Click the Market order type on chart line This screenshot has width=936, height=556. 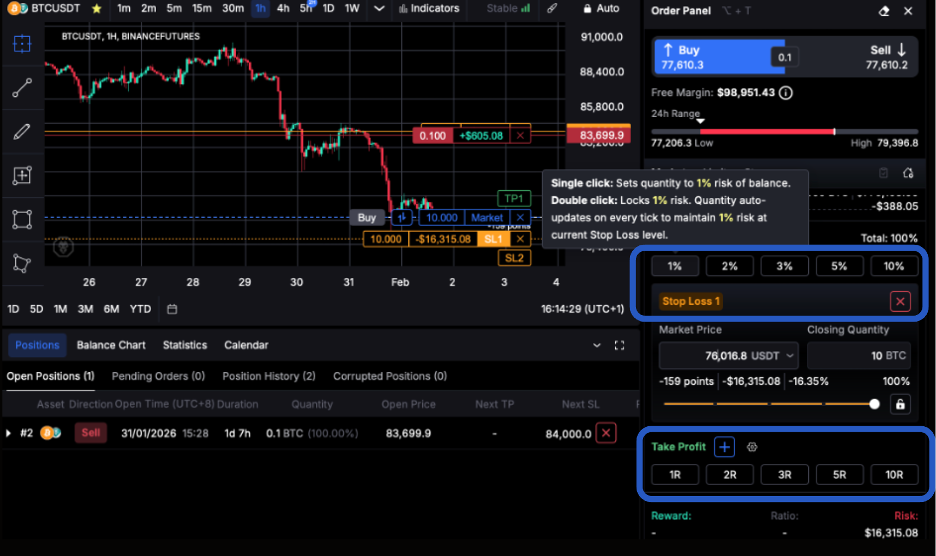click(487, 217)
